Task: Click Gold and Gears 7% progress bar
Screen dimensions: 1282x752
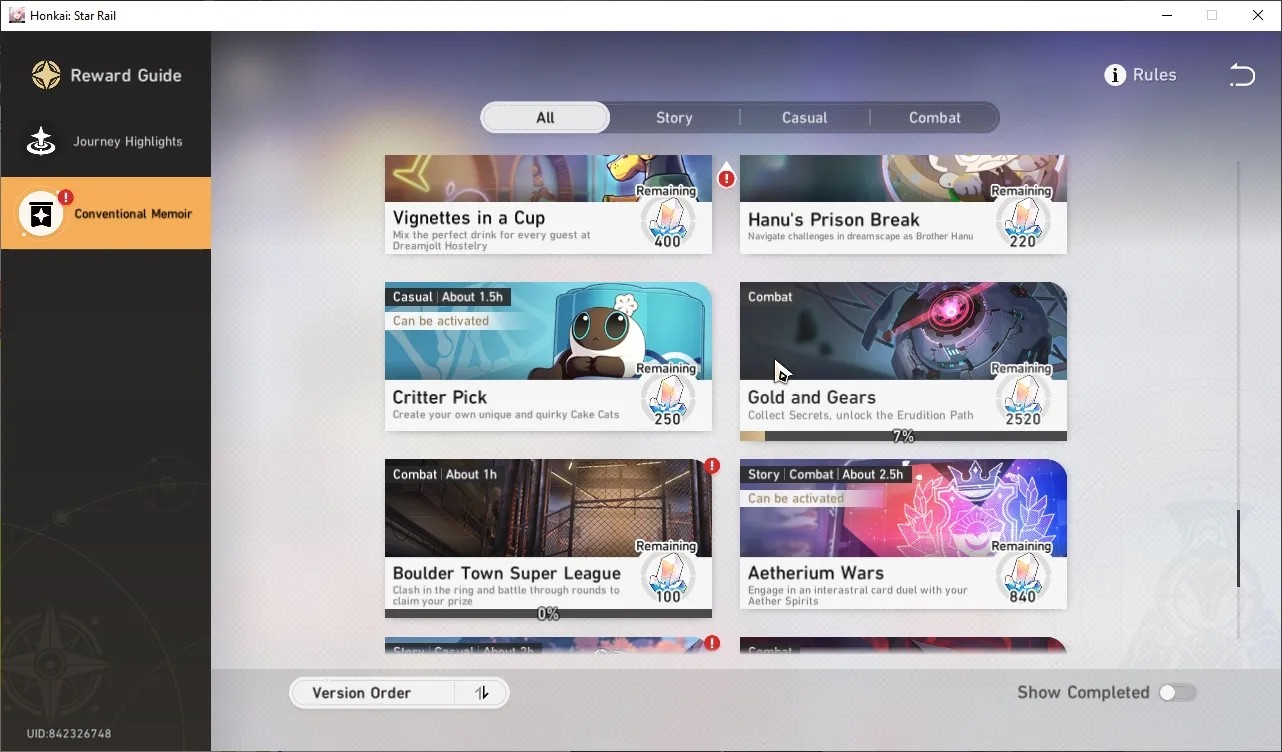Action: (903, 436)
